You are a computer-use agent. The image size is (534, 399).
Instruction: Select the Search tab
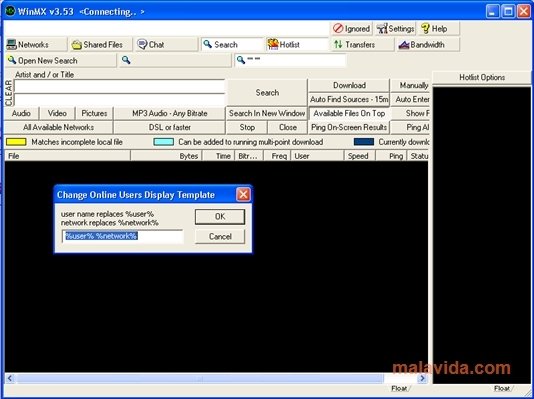tap(232, 45)
